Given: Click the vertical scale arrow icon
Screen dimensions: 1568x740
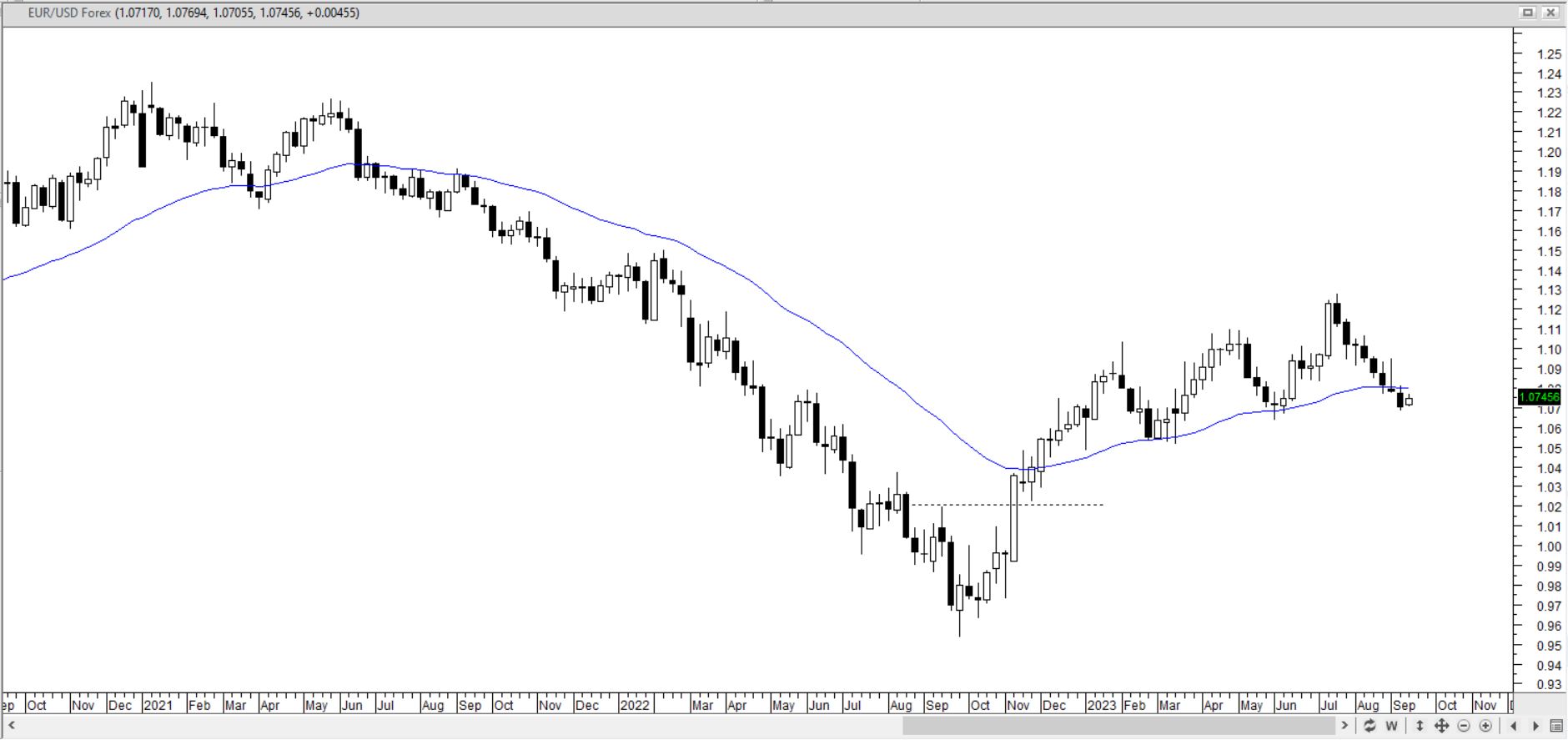Looking at the screenshot, I should tap(1420, 726).
